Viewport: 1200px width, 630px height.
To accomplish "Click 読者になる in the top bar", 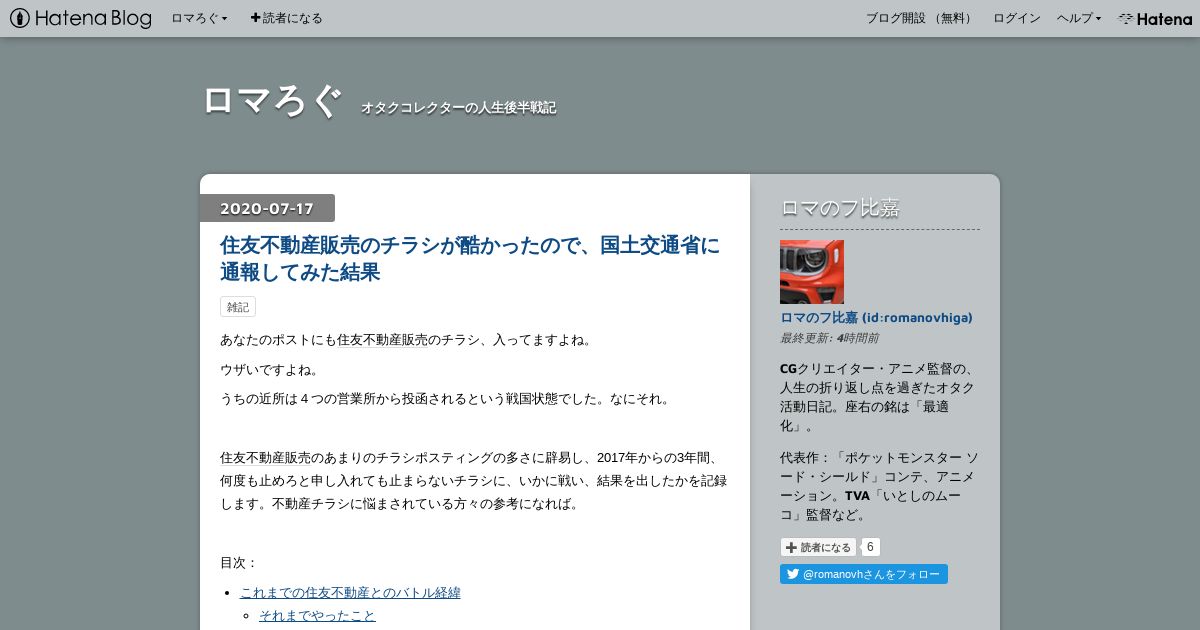I will [286, 18].
